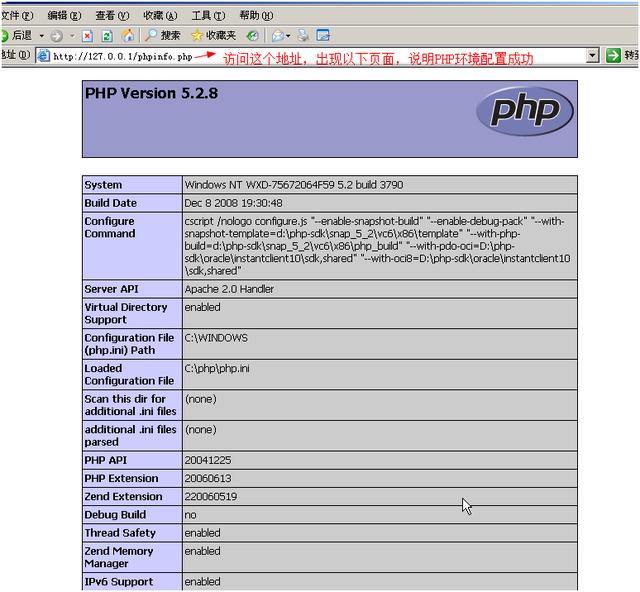Click the PHP API label
640x592 pixels.
pyautogui.click(x=106, y=460)
